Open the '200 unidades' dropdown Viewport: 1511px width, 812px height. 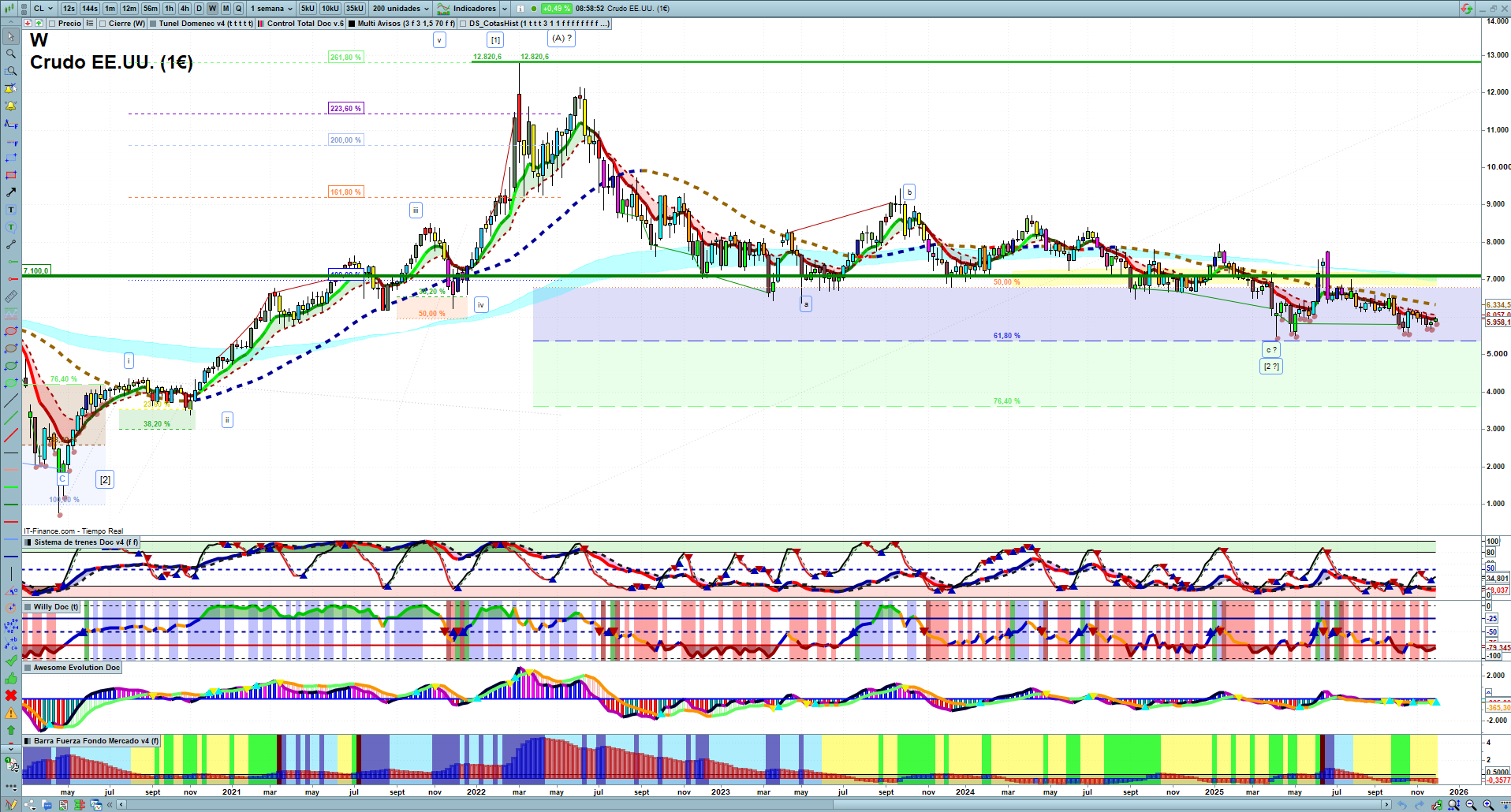401,9
